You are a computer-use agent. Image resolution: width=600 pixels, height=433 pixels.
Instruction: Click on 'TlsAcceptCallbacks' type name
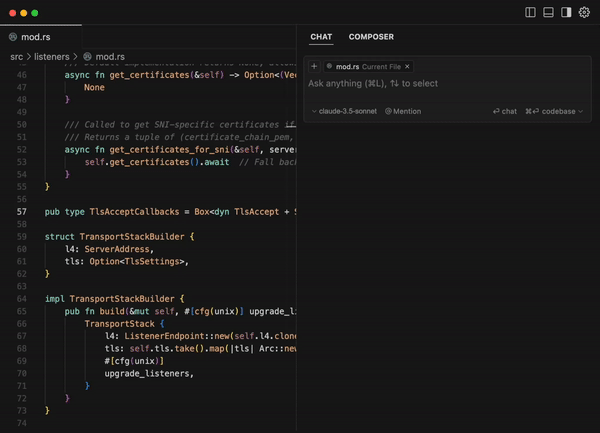click(x=134, y=212)
